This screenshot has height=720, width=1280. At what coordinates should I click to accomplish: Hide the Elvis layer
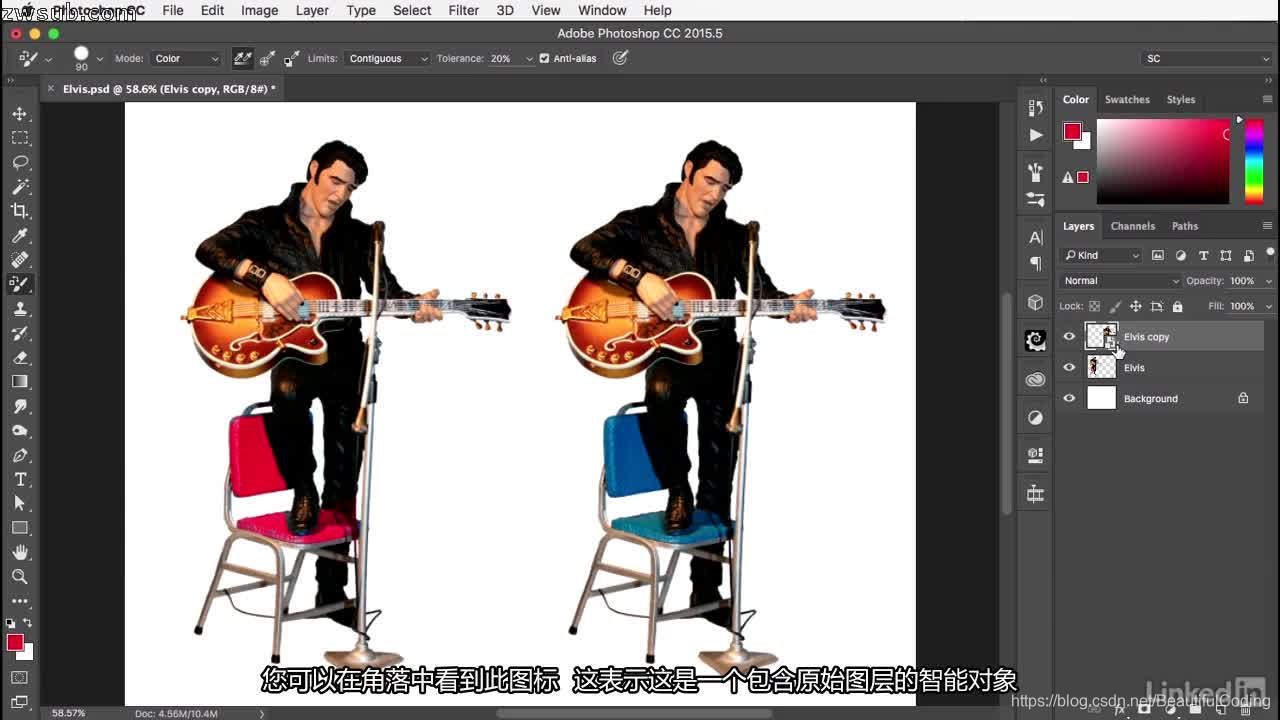click(x=1069, y=368)
